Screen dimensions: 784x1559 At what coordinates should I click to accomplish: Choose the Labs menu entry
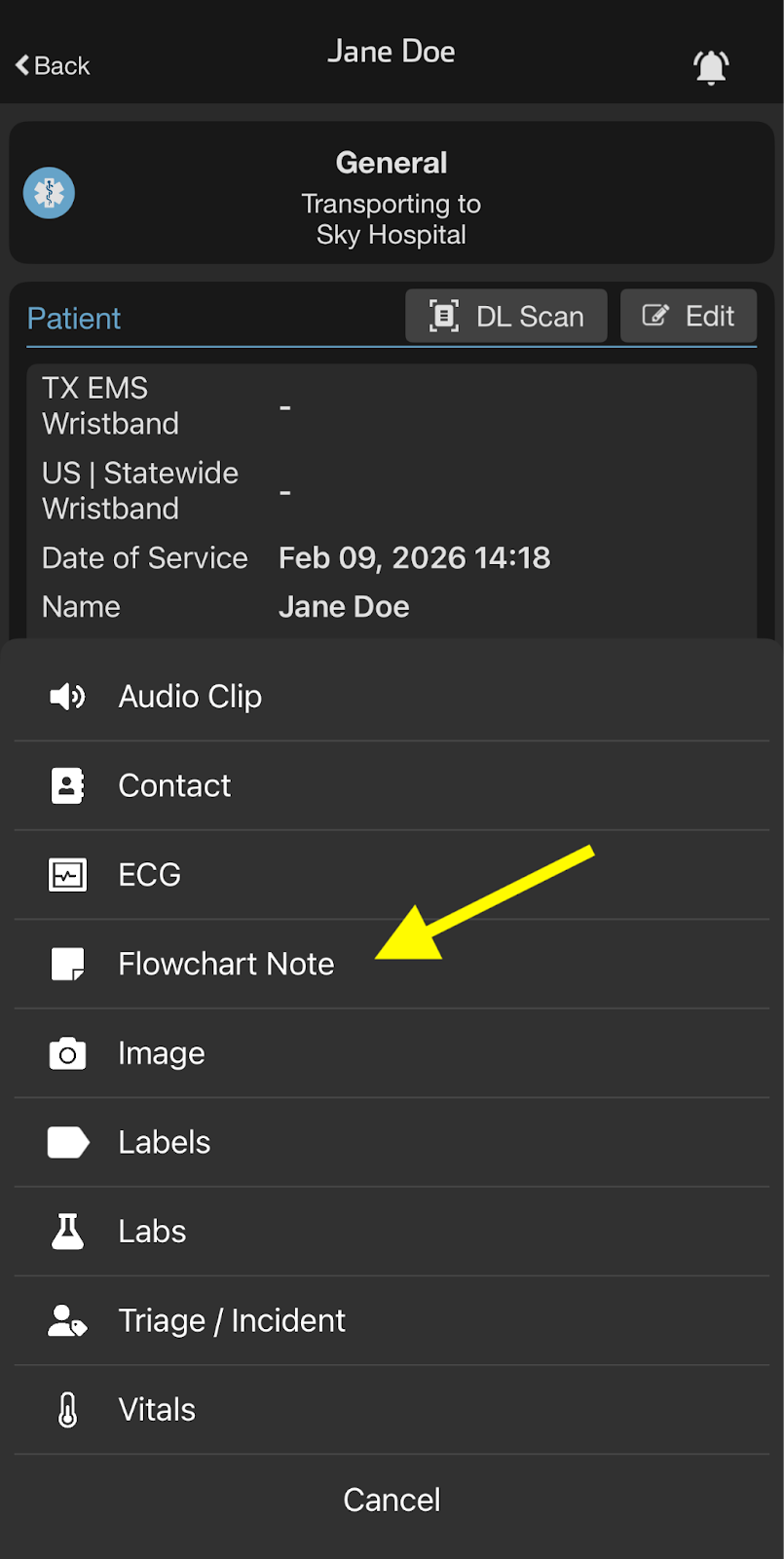point(152,1232)
